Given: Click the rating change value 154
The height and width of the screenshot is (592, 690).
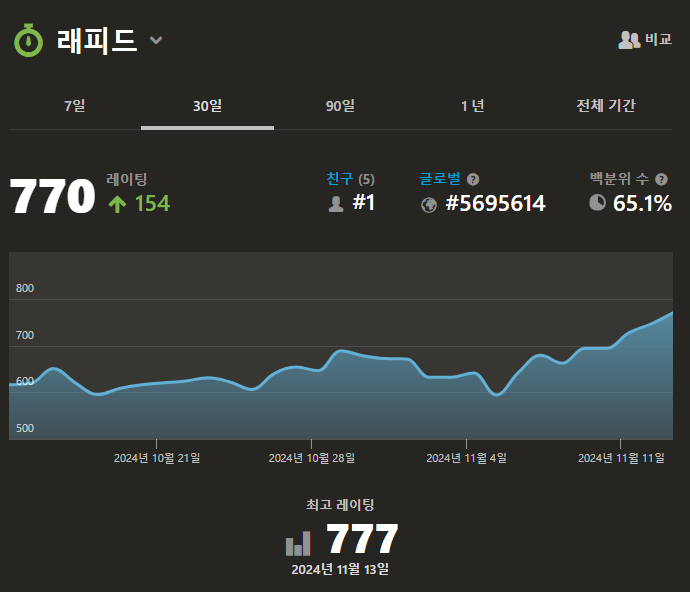Looking at the screenshot, I should [x=152, y=204].
